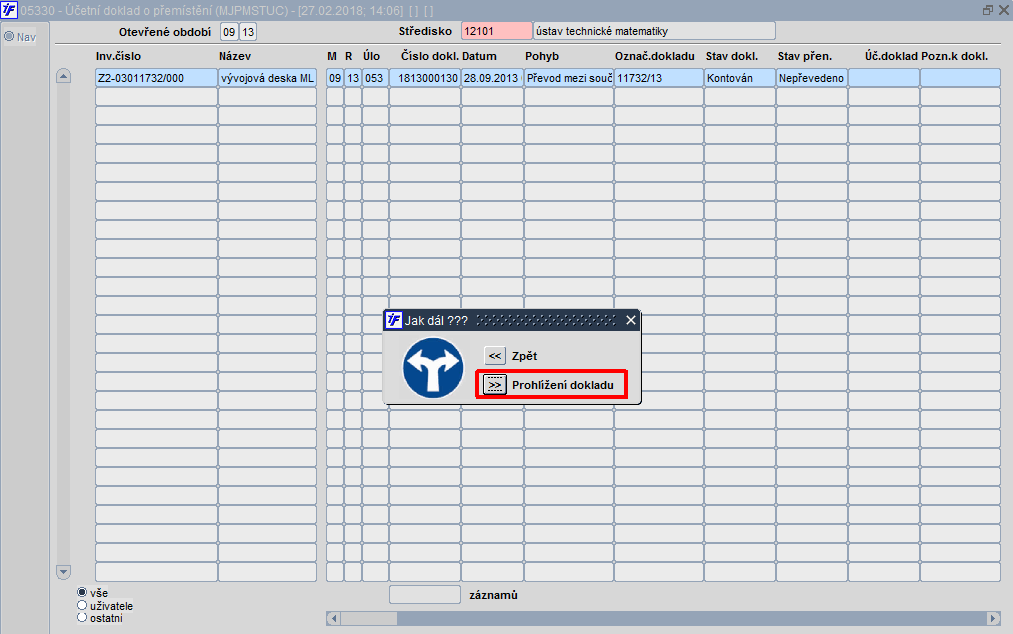Select cell vývojová deska ML
The image size is (1013, 634).
click(x=267, y=78)
